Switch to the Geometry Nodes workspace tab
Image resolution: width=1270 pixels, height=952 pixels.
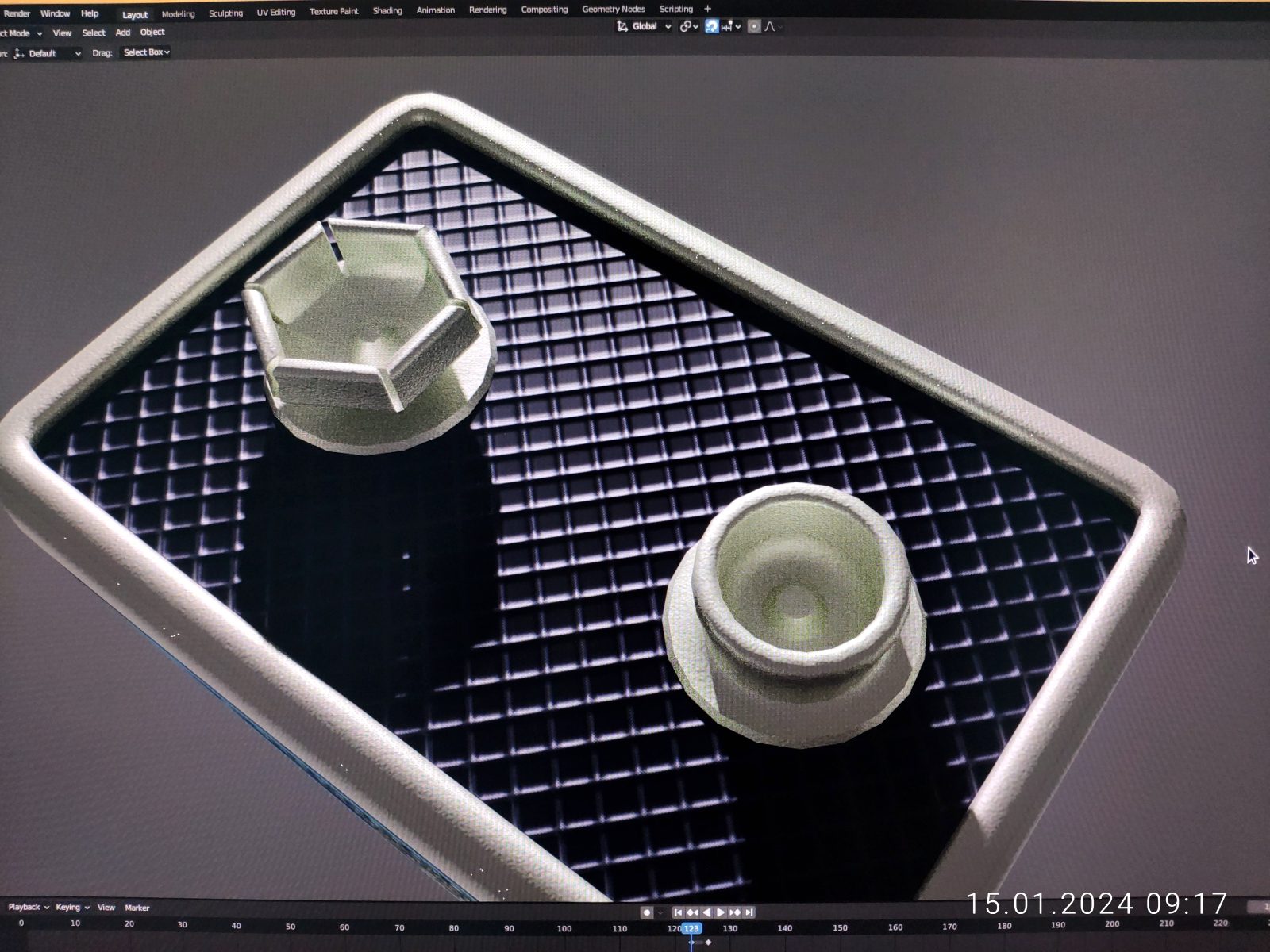tap(614, 9)
